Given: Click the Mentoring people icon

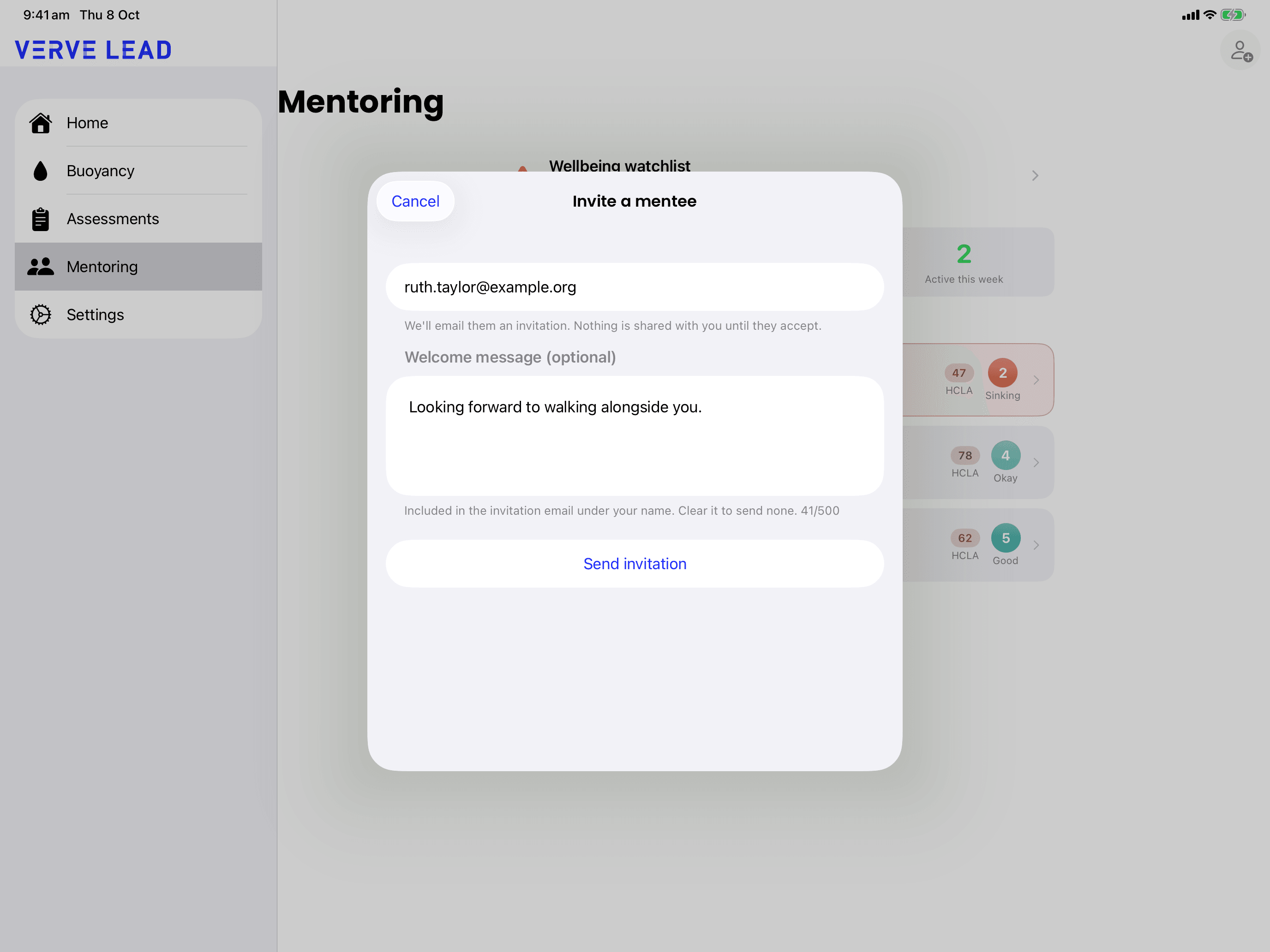Looking at the screenshot, I should [x=40, y=267].
